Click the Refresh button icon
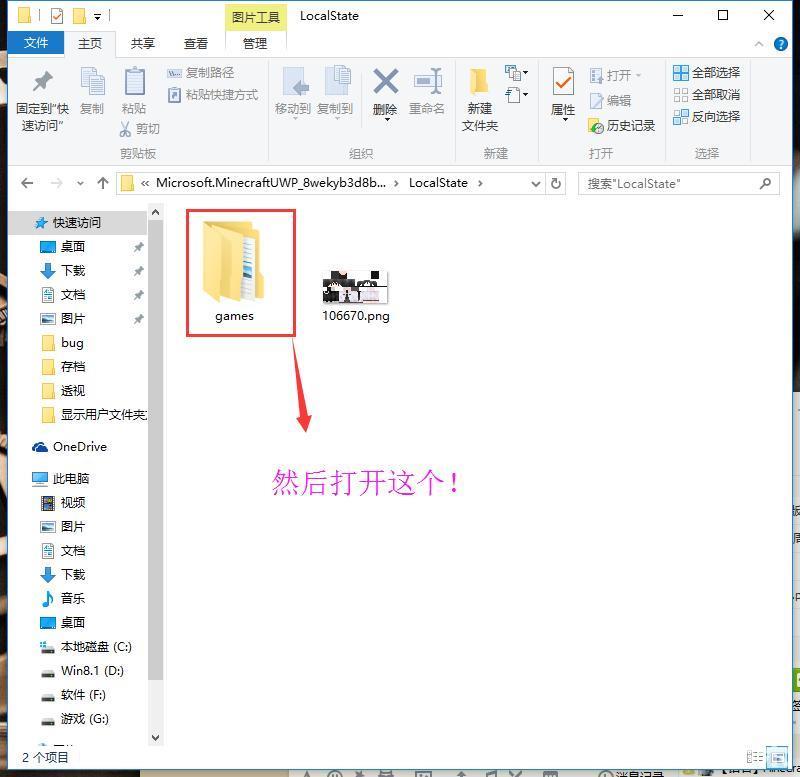 click(x=556, y=183)
